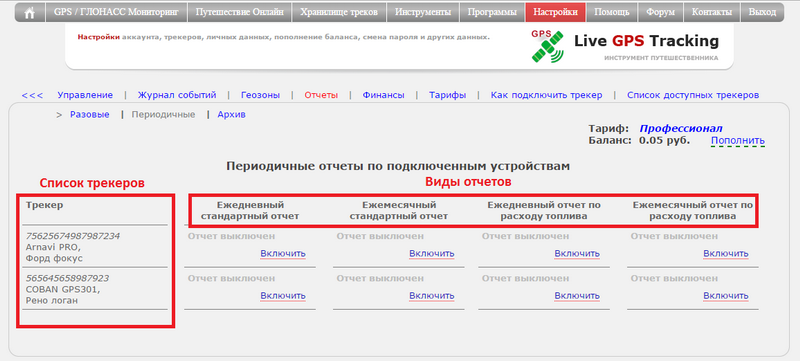Click Пополнить to top up balance
The image size is (800, 361).
pyautogui.click(x=738, y=141)
